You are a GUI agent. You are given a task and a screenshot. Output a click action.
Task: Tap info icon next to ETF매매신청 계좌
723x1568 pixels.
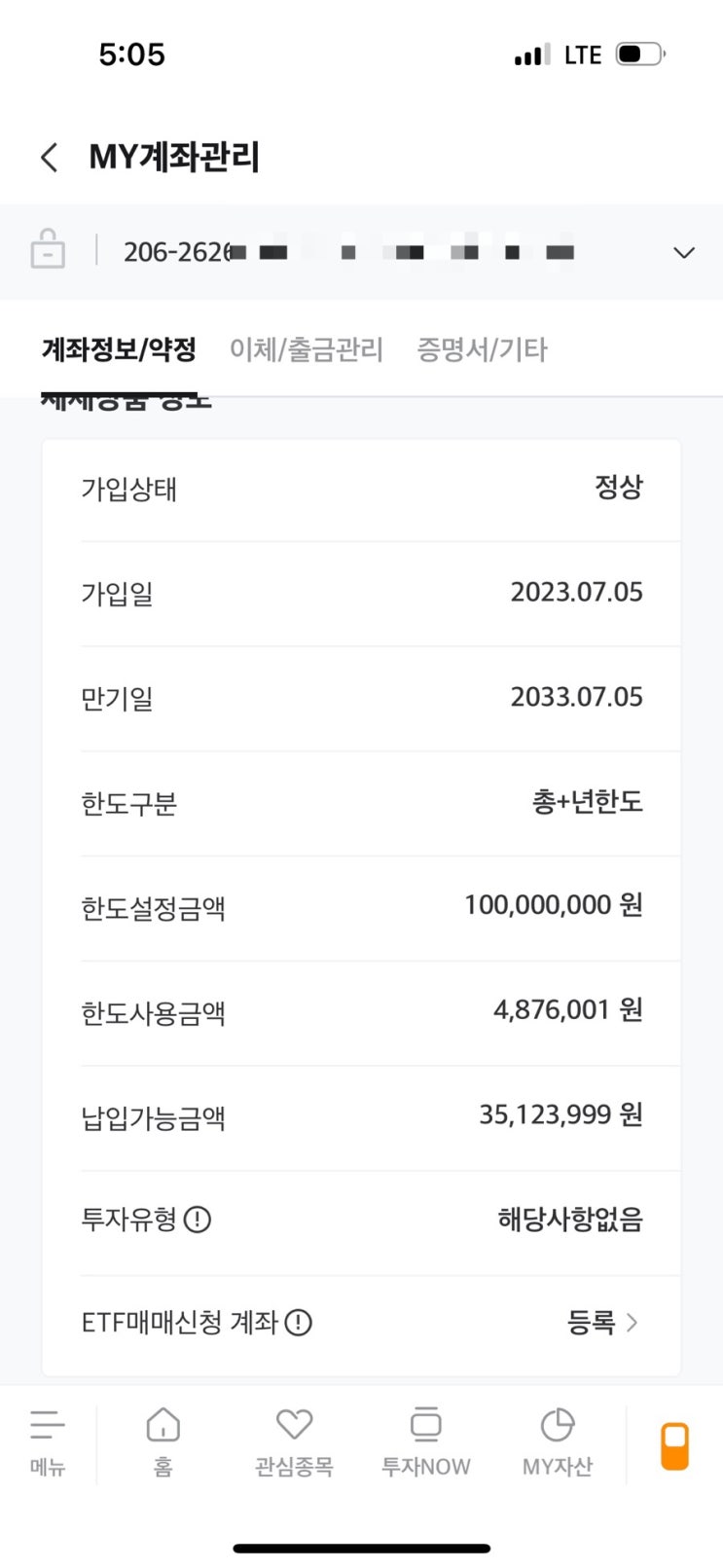click(x=298, y=1323)
